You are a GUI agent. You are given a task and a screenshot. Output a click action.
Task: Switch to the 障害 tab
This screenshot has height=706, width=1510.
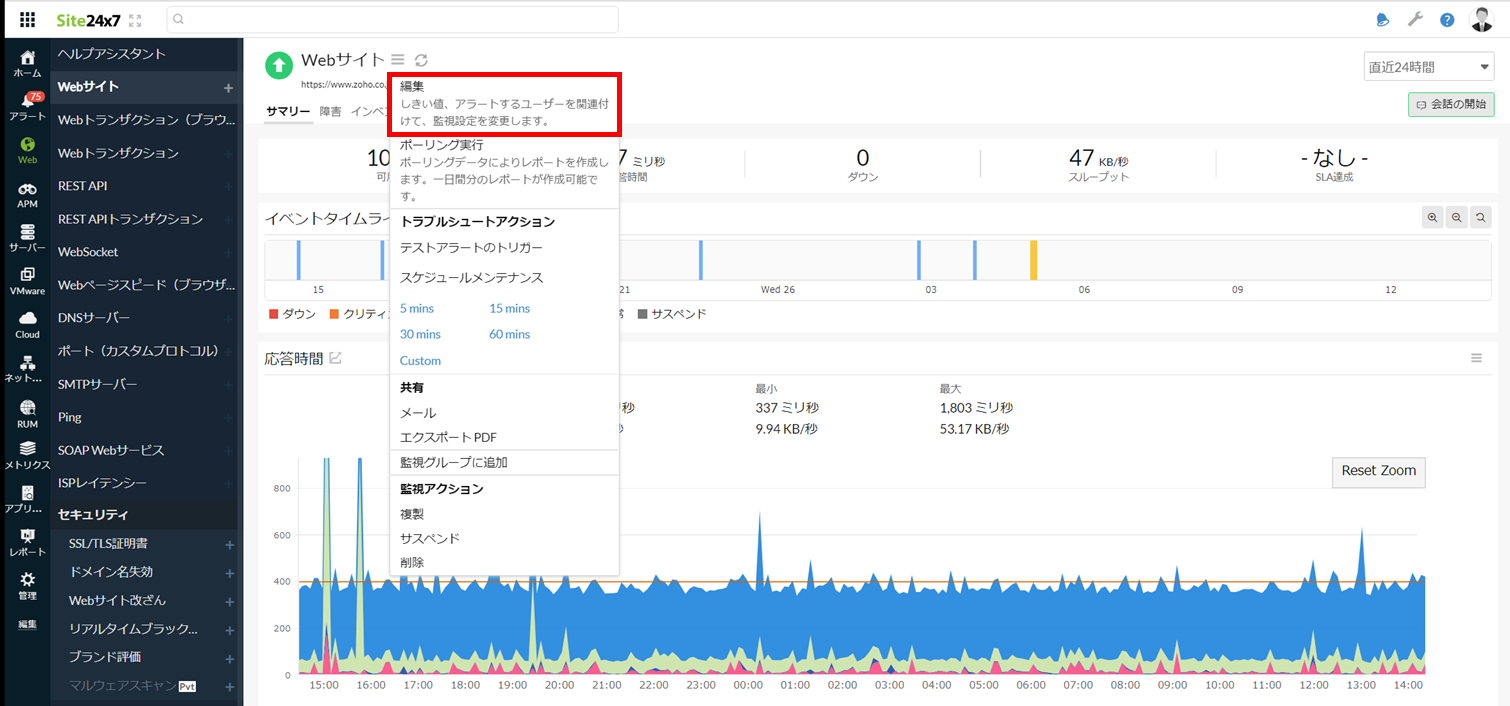[330, 111]
